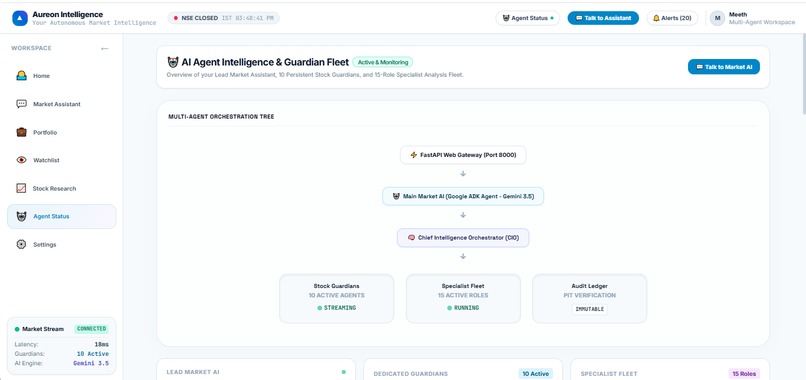The height and width of the screenshot is (380, 806).
Task: Click the 18ms latency value
Action: (101, 345)
